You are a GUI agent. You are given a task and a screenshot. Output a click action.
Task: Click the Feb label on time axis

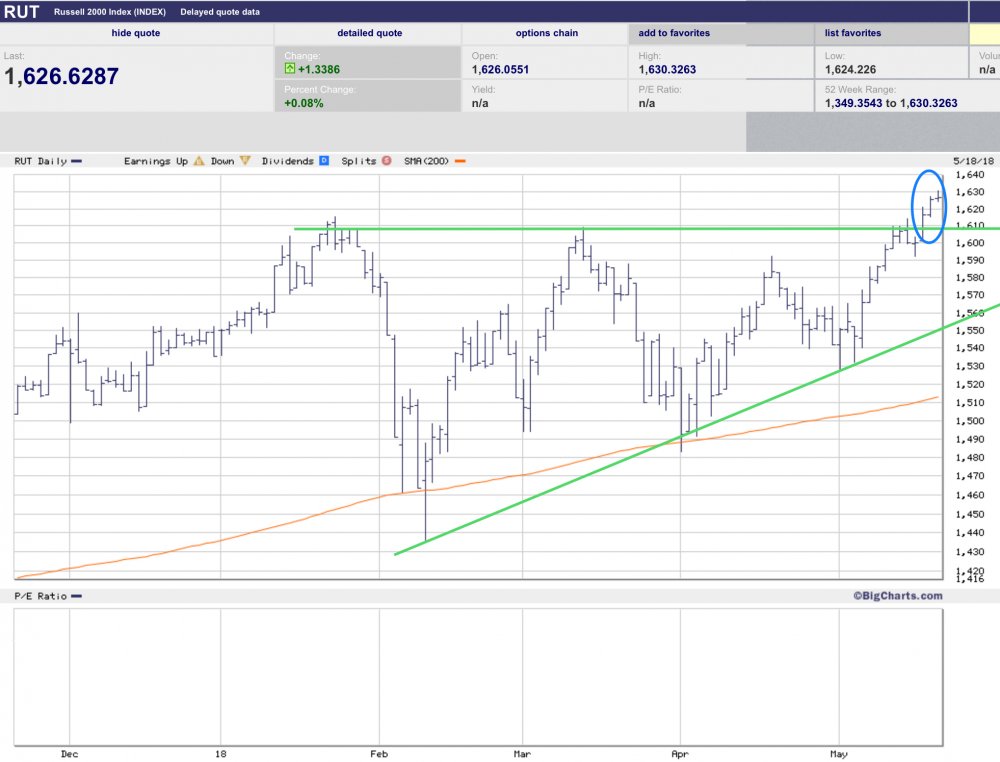(x=379, y=754)
